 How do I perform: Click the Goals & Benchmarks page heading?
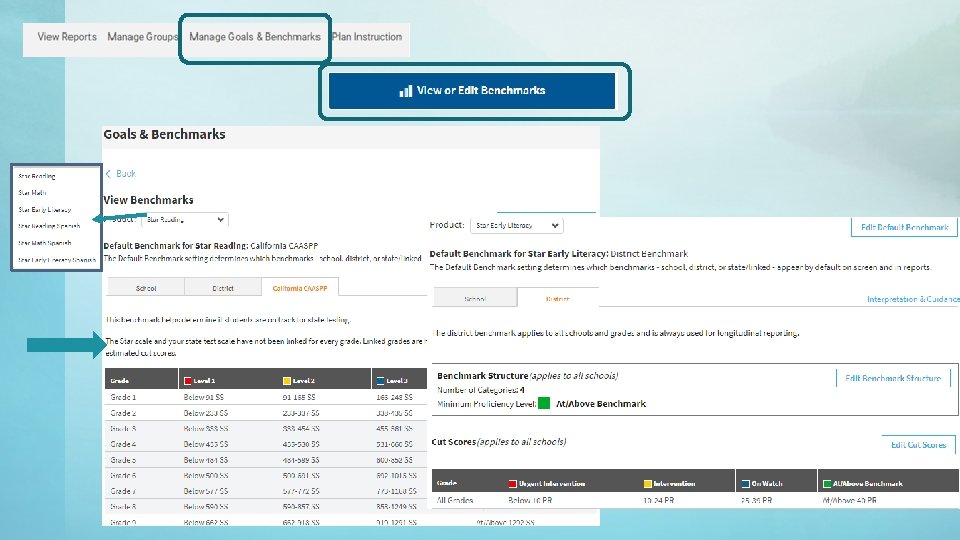164,134
